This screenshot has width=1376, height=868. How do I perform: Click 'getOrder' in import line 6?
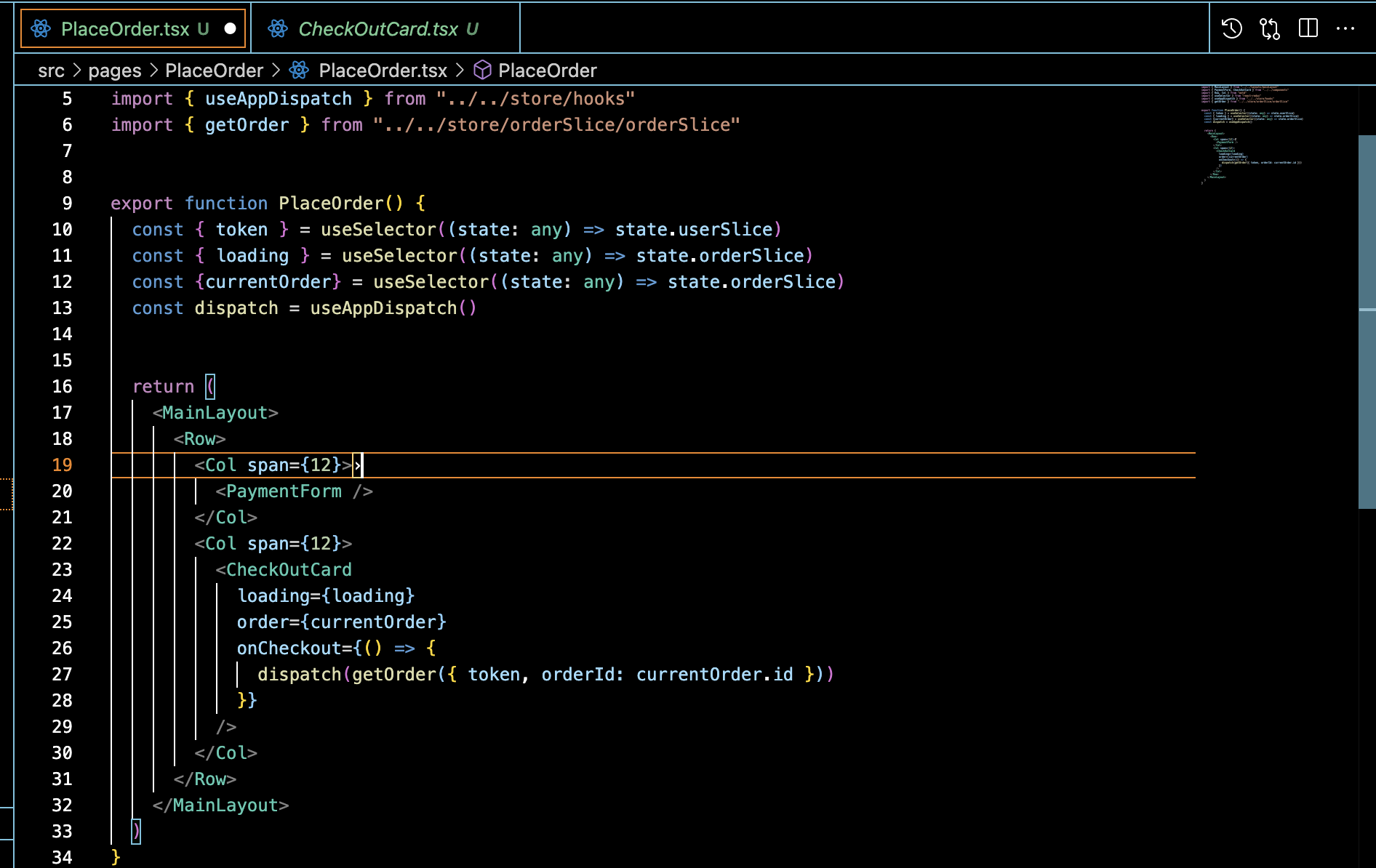(247, 125)
